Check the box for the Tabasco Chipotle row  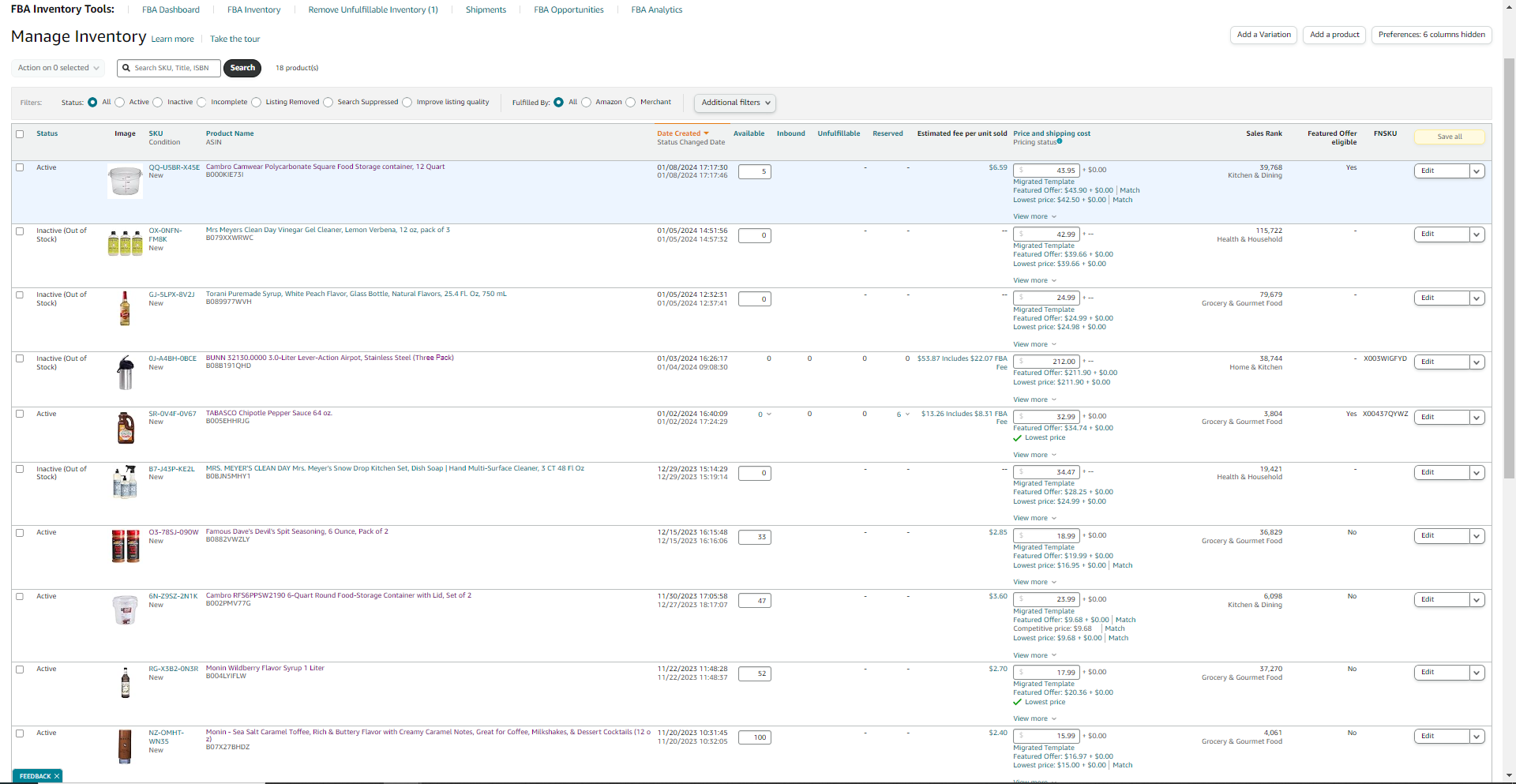pyautogui.click(x=20, y=414)
